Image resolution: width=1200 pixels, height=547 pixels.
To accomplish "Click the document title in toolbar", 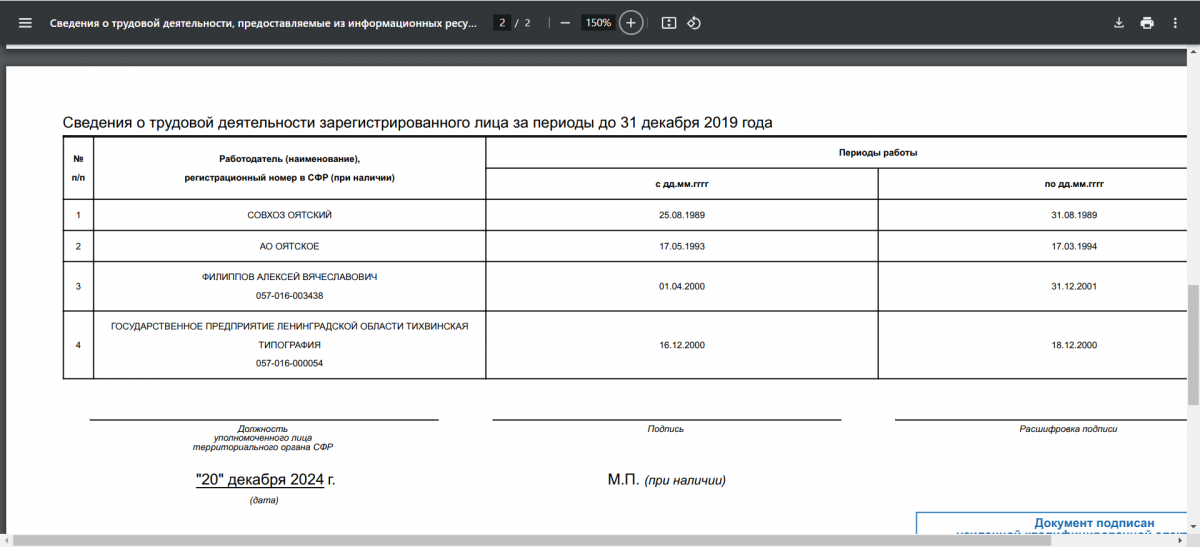I will coord(264,23).
